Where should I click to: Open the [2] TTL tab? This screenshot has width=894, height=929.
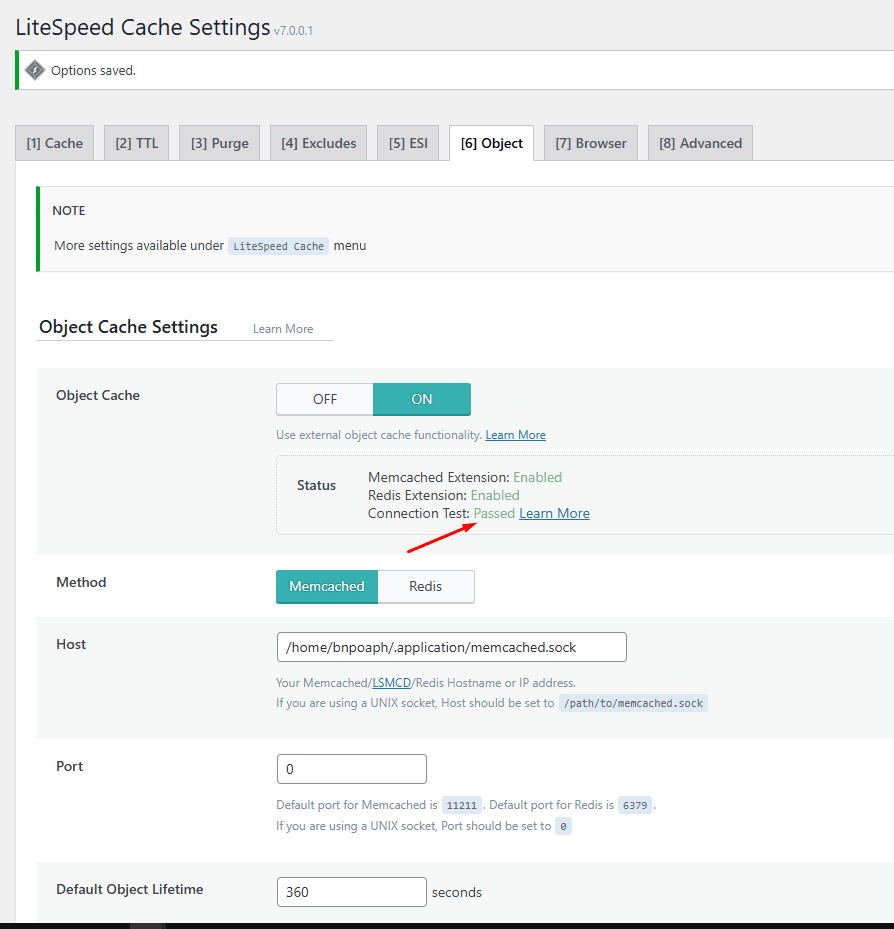(137, 143)
